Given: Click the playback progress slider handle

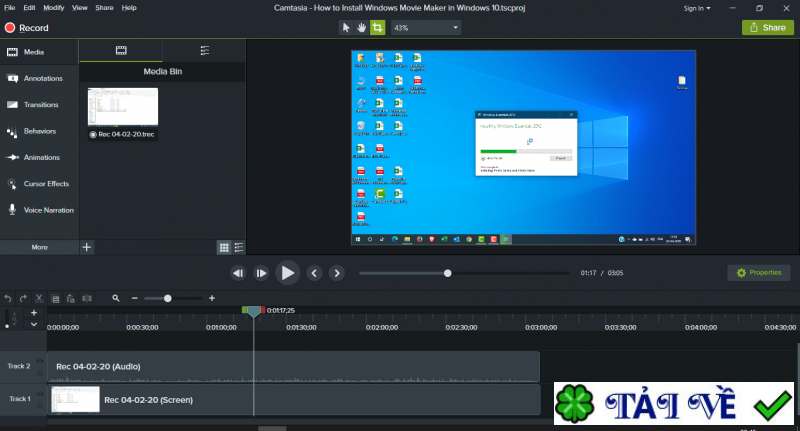Looking at the screenshot, I should coord(448,272).
